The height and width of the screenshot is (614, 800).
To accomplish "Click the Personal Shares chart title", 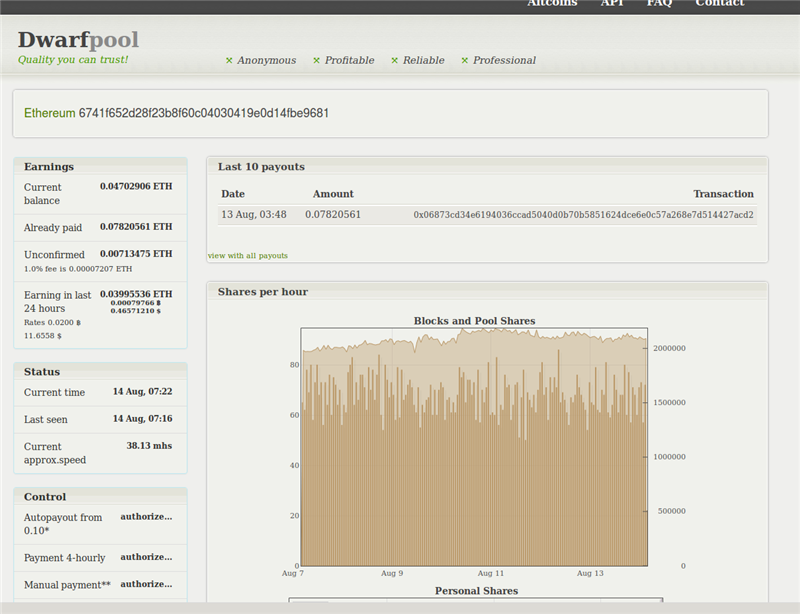I will click(477, 591).
